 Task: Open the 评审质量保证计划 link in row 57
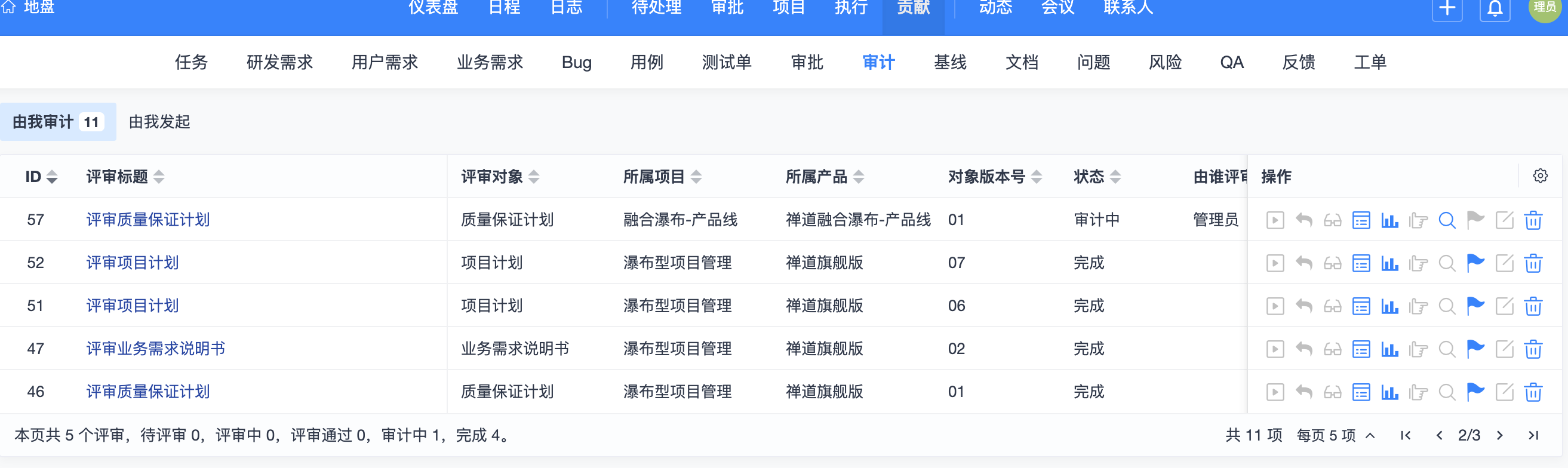pyautogui.click(x=148, y=220)
